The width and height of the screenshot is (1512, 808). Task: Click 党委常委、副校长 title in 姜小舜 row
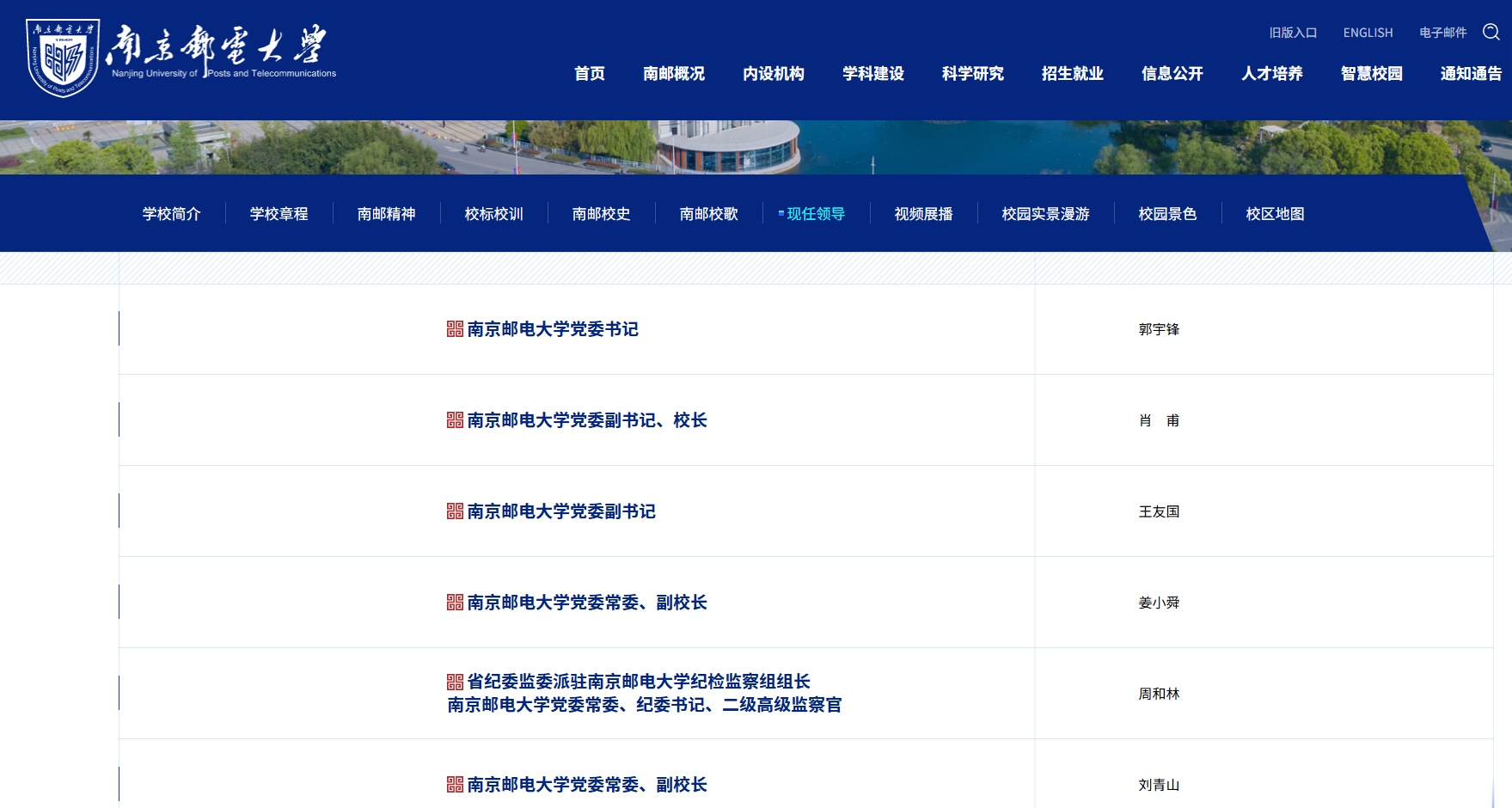coord(587,603)
